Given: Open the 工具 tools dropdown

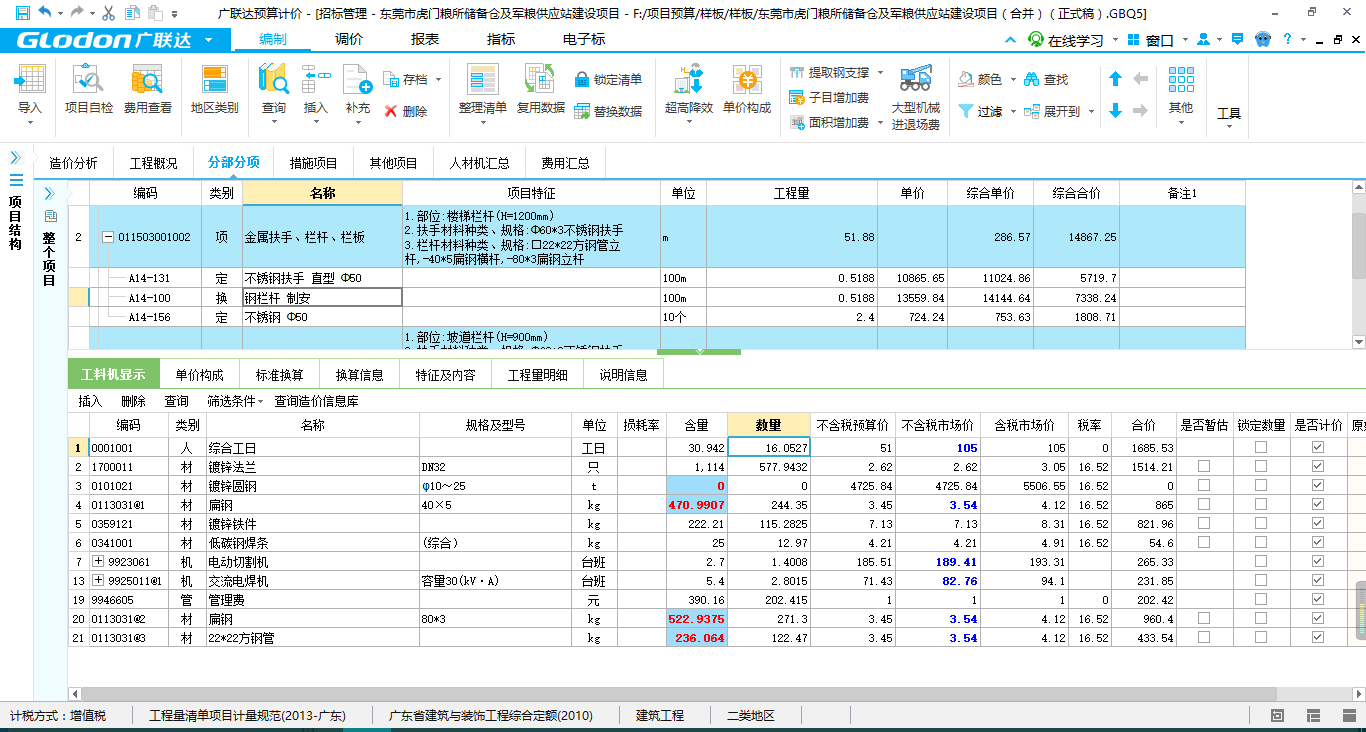Looking at the screenshot, I should pos(1229,115).
